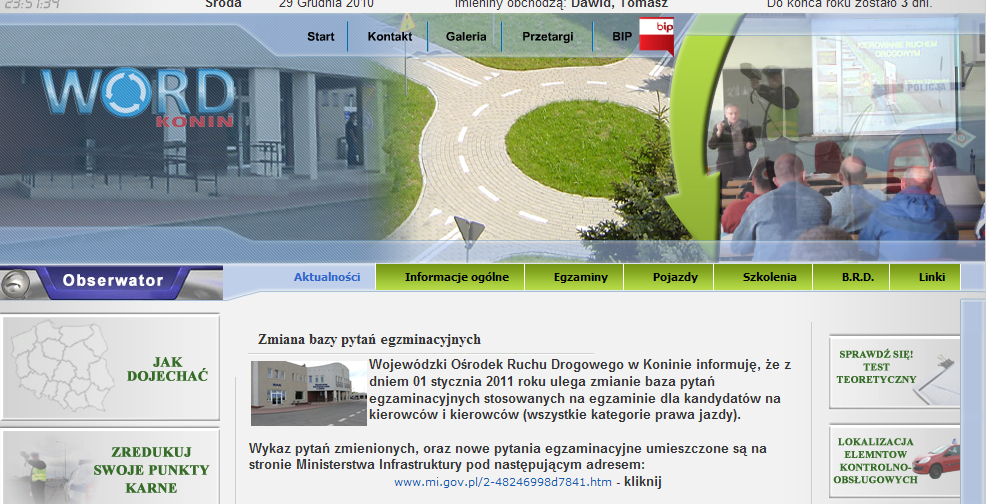Click the WORD Konin logo
The height and width of the screenshot is (504, 986).
[139, 96]
